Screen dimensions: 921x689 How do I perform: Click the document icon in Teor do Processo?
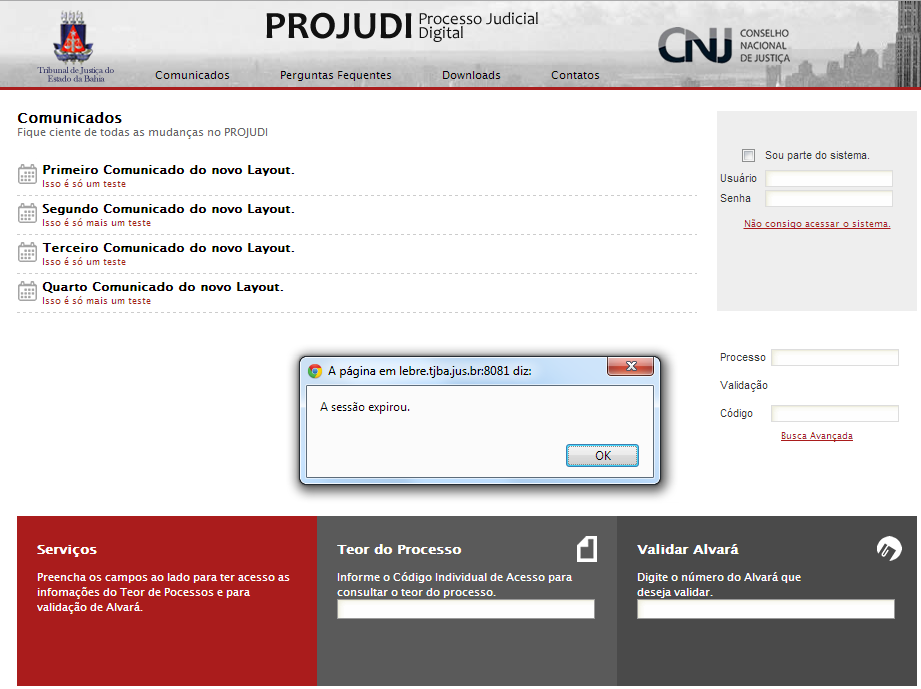pos(587,549)
